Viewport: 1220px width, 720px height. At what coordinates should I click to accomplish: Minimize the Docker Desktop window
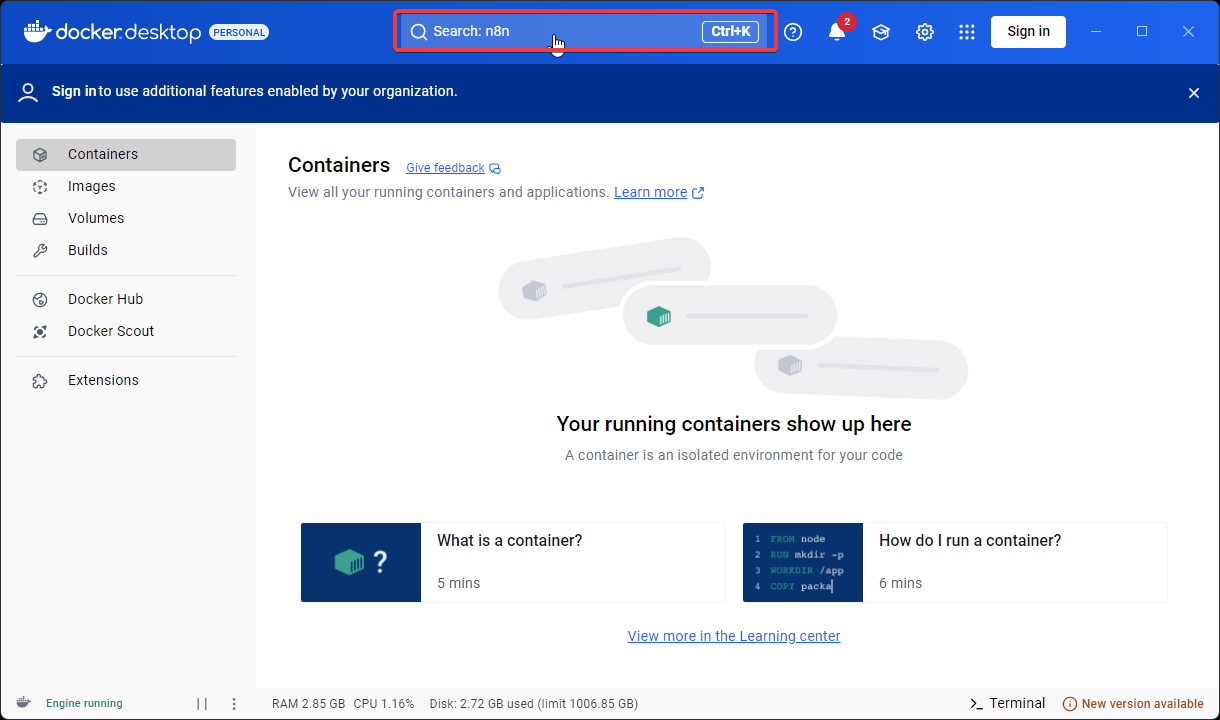[x=1097, y=32]
